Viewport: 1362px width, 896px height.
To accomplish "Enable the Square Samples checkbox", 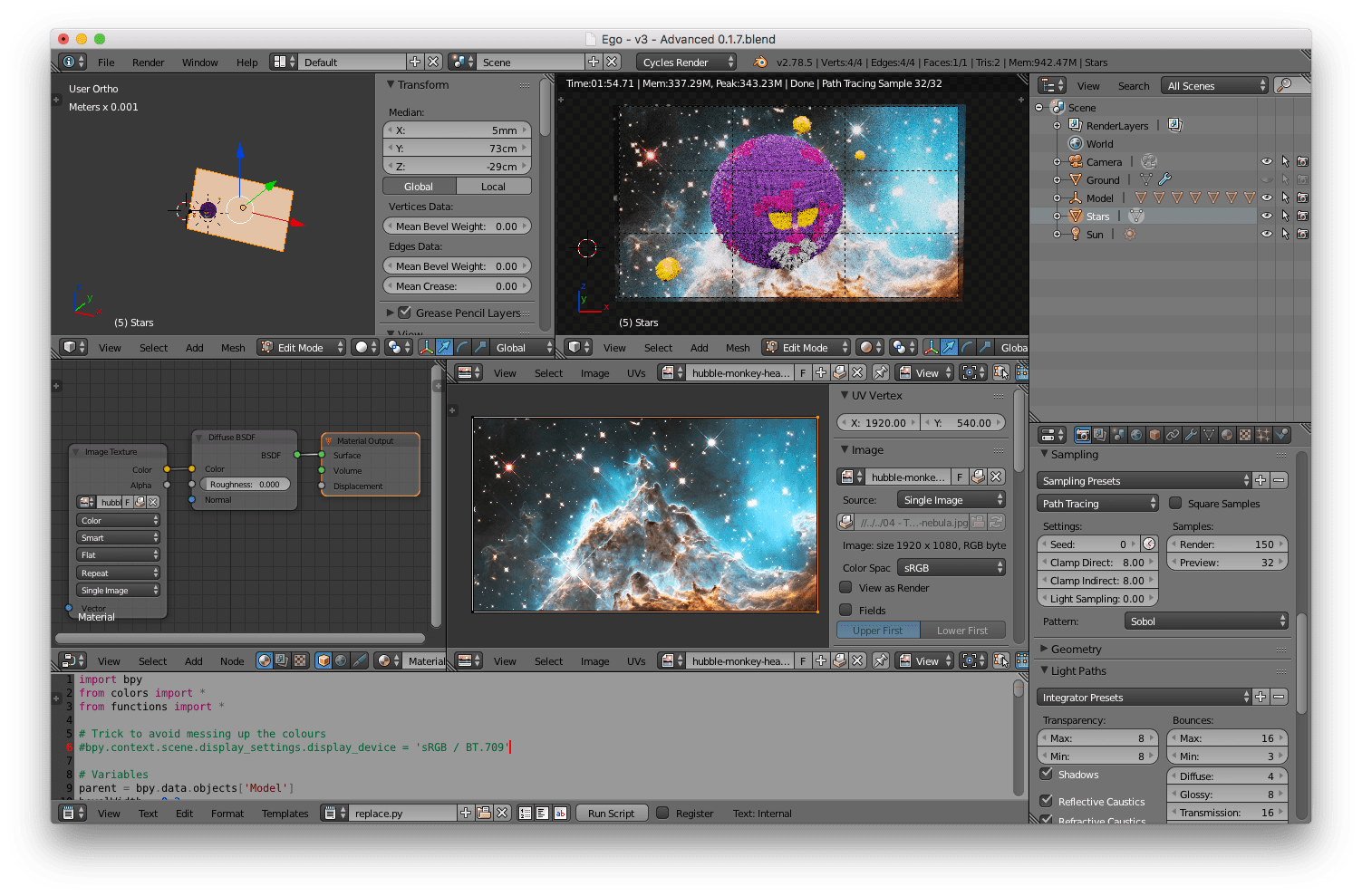I will tap(1175, 504).
